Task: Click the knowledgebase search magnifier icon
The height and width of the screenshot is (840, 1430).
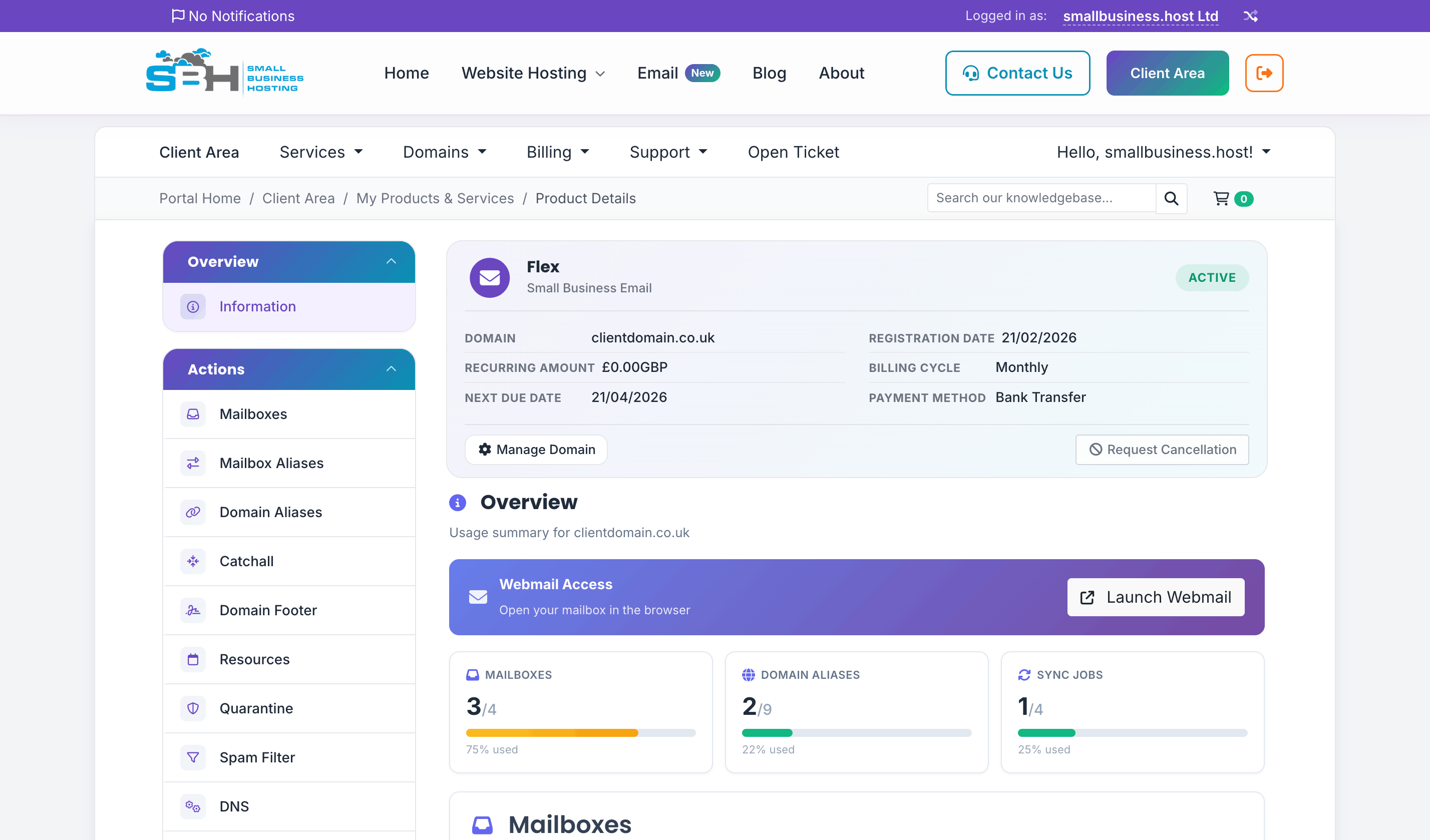Action: point(1171,199)
